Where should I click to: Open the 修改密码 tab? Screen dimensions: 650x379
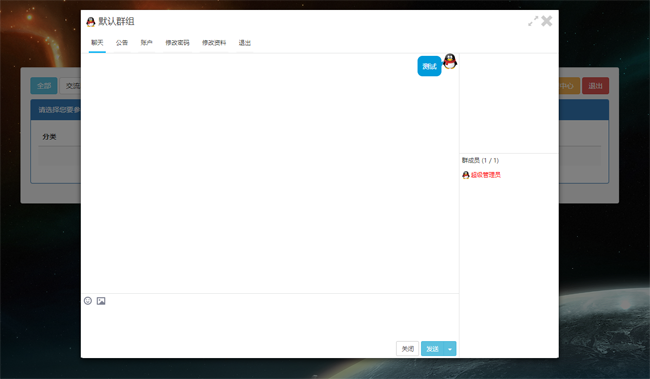[x=177, y=43]
